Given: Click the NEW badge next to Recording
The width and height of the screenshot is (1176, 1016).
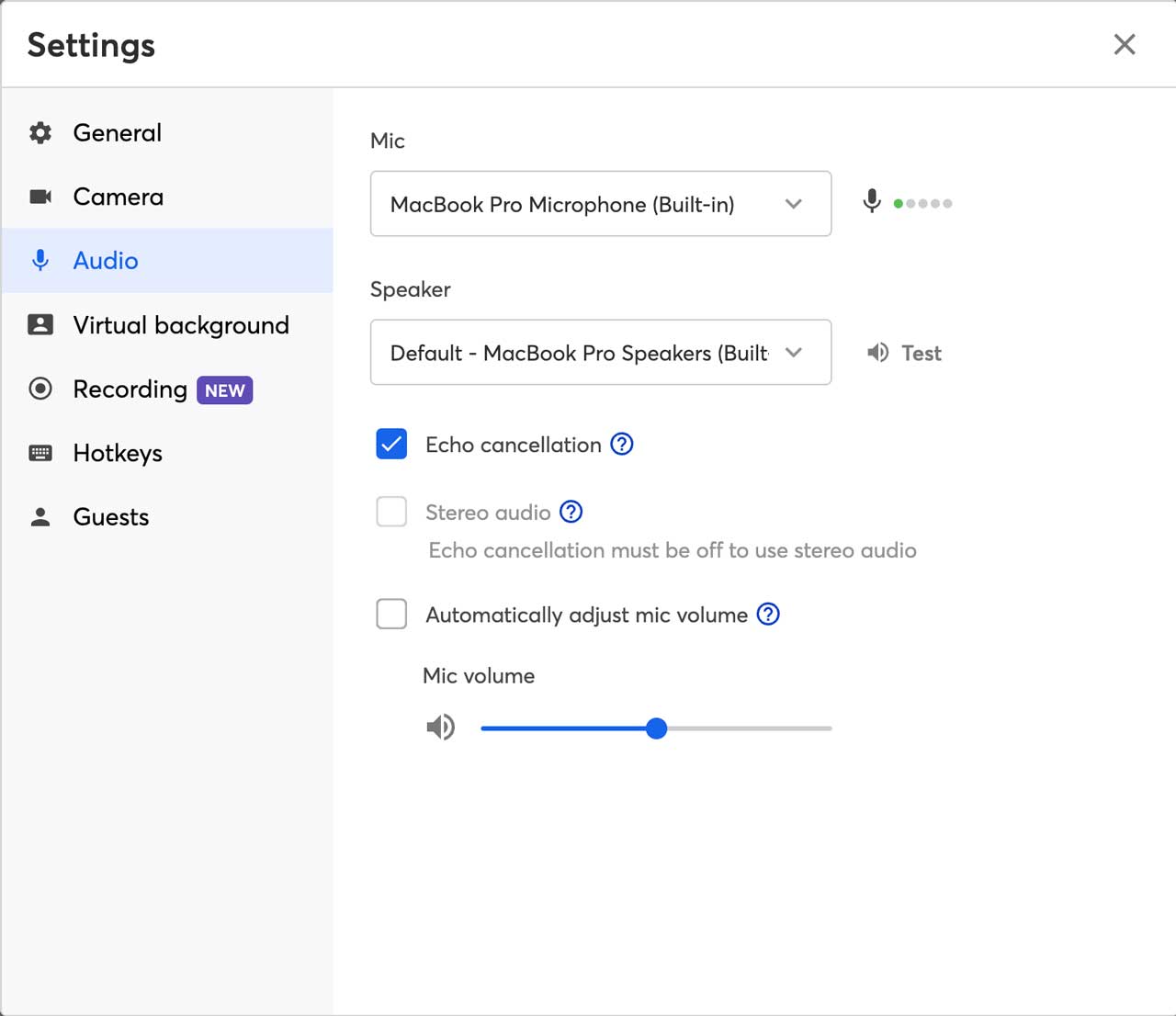Looking at the screenshot, I should point(225,390).
